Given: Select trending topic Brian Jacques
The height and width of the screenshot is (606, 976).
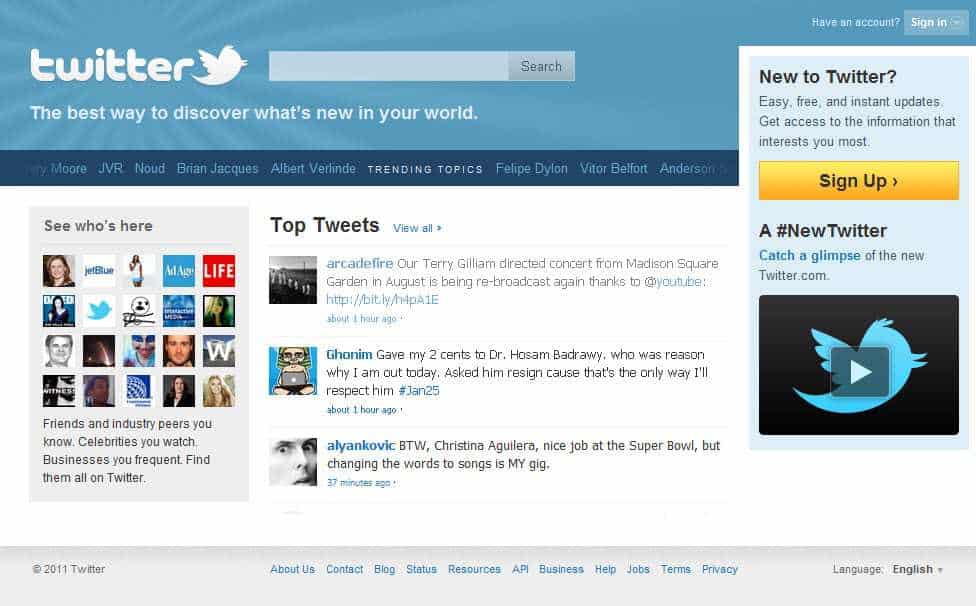Looking at the screenshot, I should pos(217,169).
